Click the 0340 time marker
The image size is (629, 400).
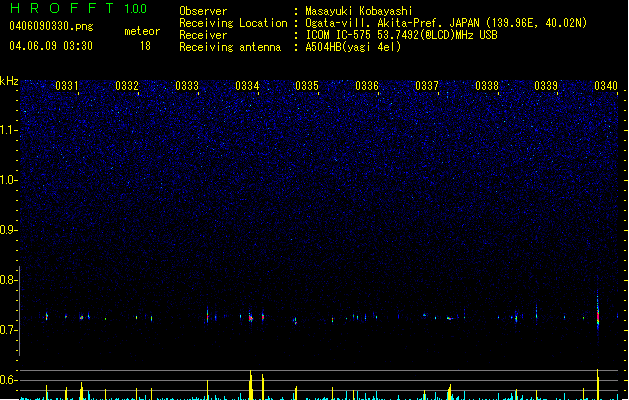tap(606, 85)
